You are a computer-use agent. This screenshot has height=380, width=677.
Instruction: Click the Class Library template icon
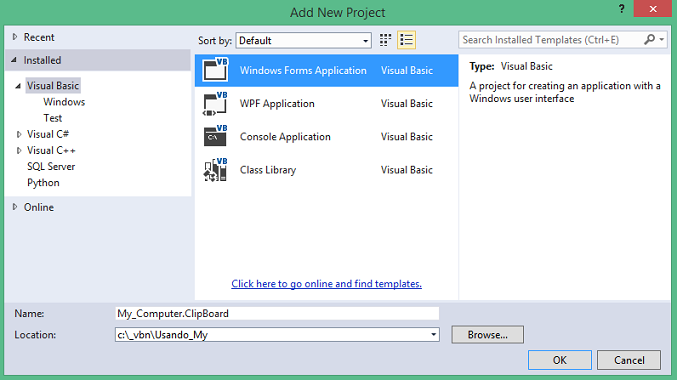pyautogui.click(x=215, y=170)
